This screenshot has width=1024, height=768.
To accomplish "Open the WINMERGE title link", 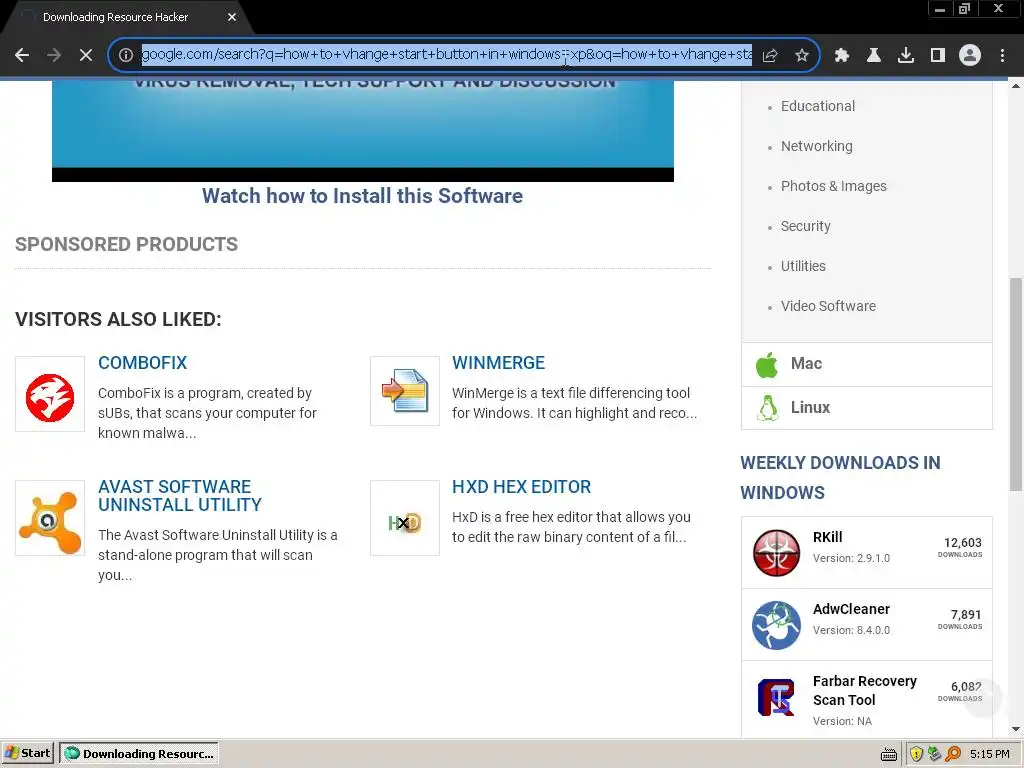I will tap(498, 362).
